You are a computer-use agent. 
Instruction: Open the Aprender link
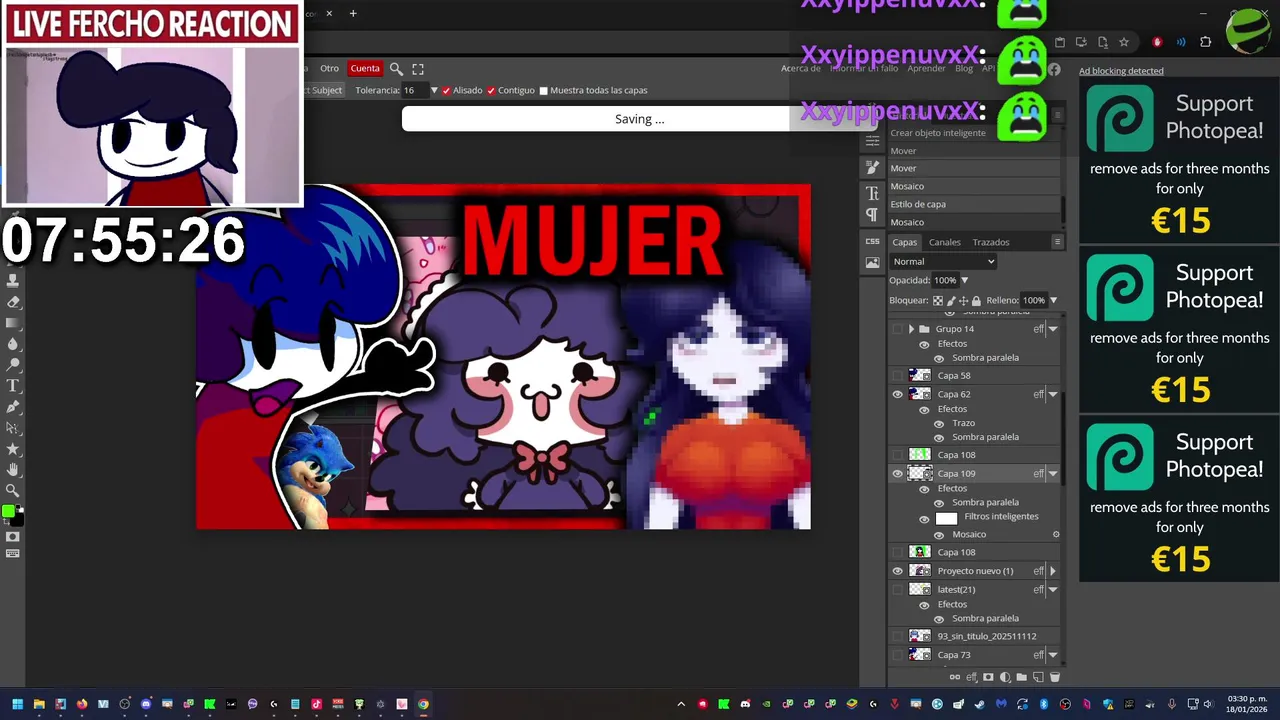926,68
